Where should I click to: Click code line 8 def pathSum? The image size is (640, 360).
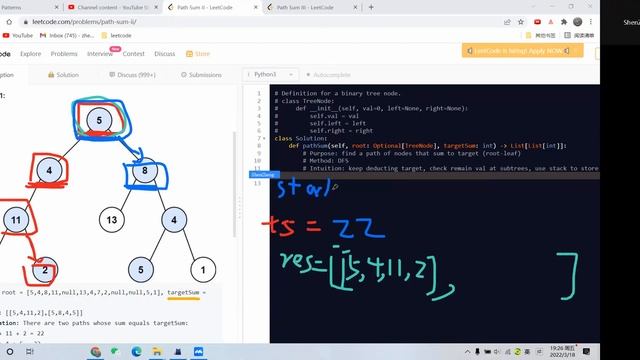pyautogui.click(x=427, y=146)
